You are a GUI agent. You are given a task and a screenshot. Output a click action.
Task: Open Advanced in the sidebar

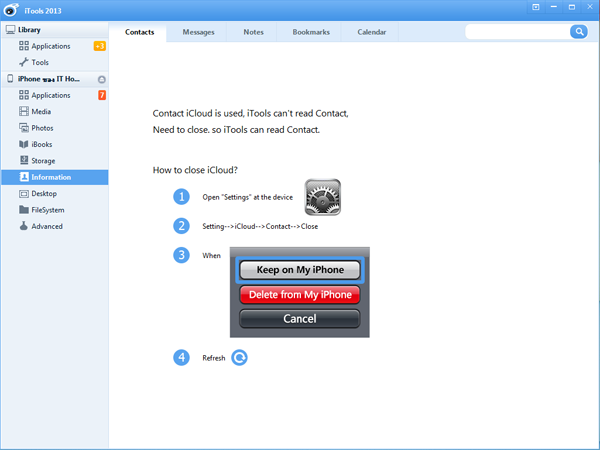tap(46, 226)
